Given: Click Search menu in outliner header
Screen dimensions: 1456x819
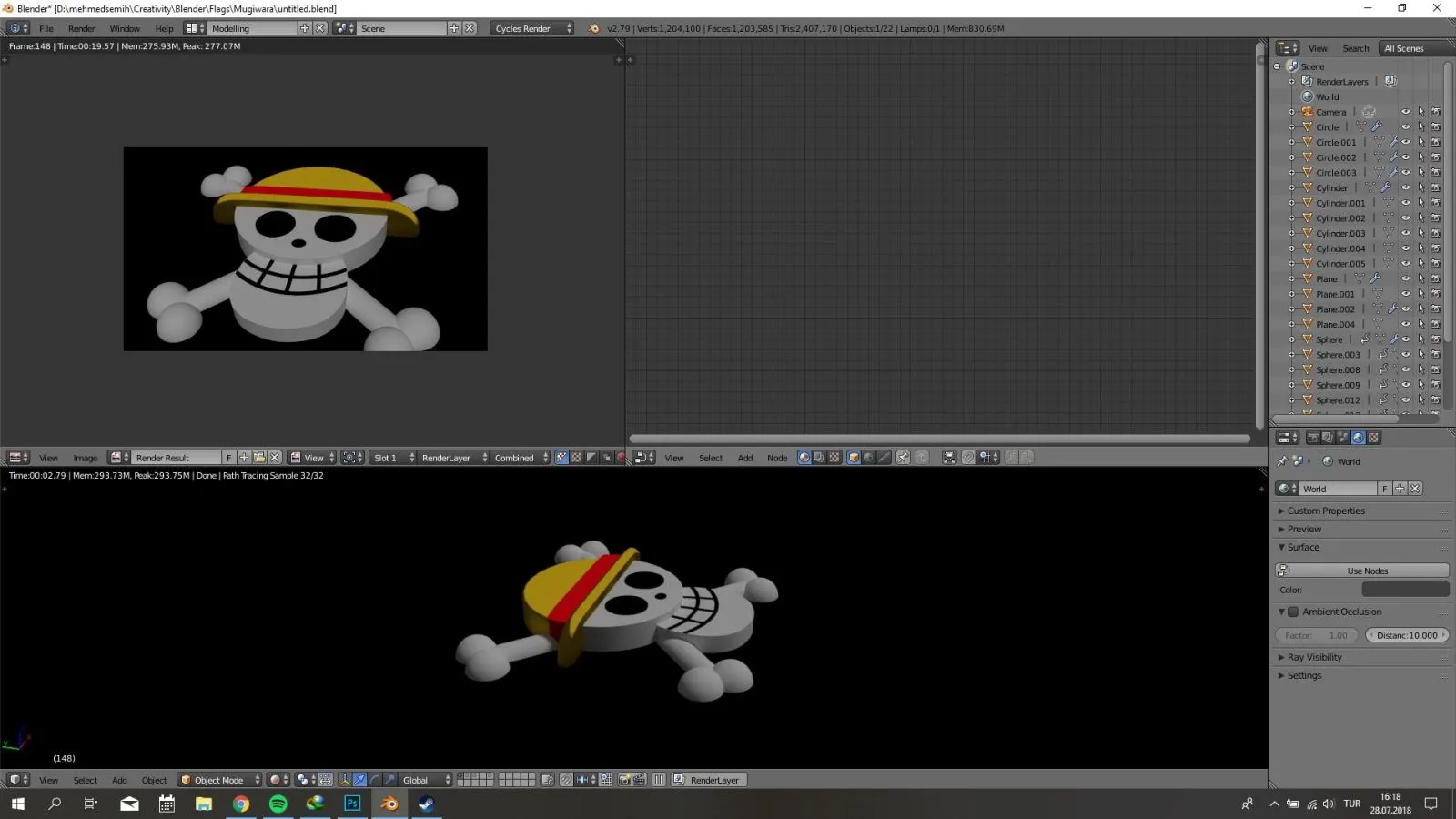Looking at the screenshot, I should point(1355,48).
